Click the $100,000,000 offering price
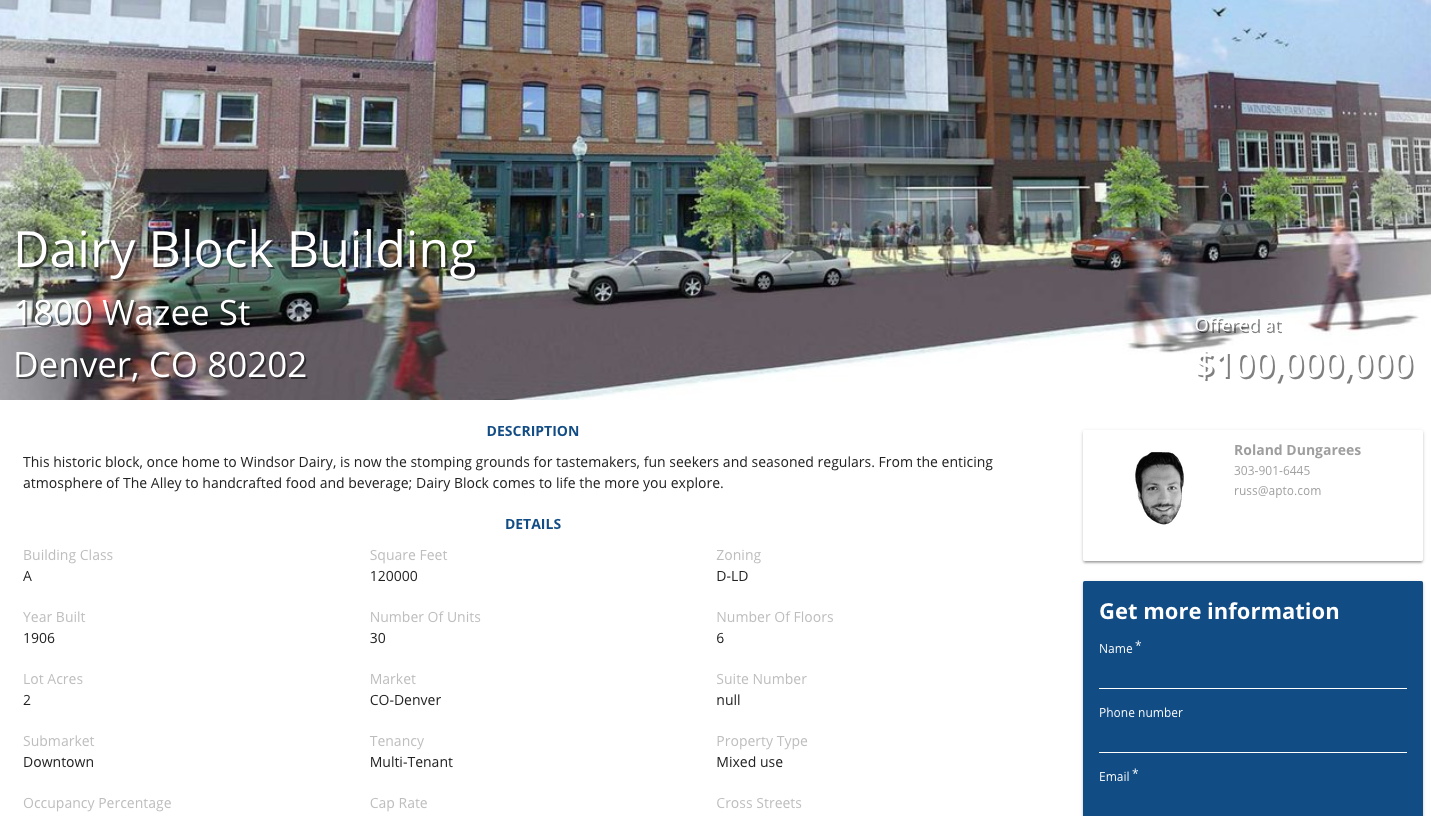Image resolution: width=1431 pixels, height=816 pixels. pyautogui.click(x=1305, y=365)
